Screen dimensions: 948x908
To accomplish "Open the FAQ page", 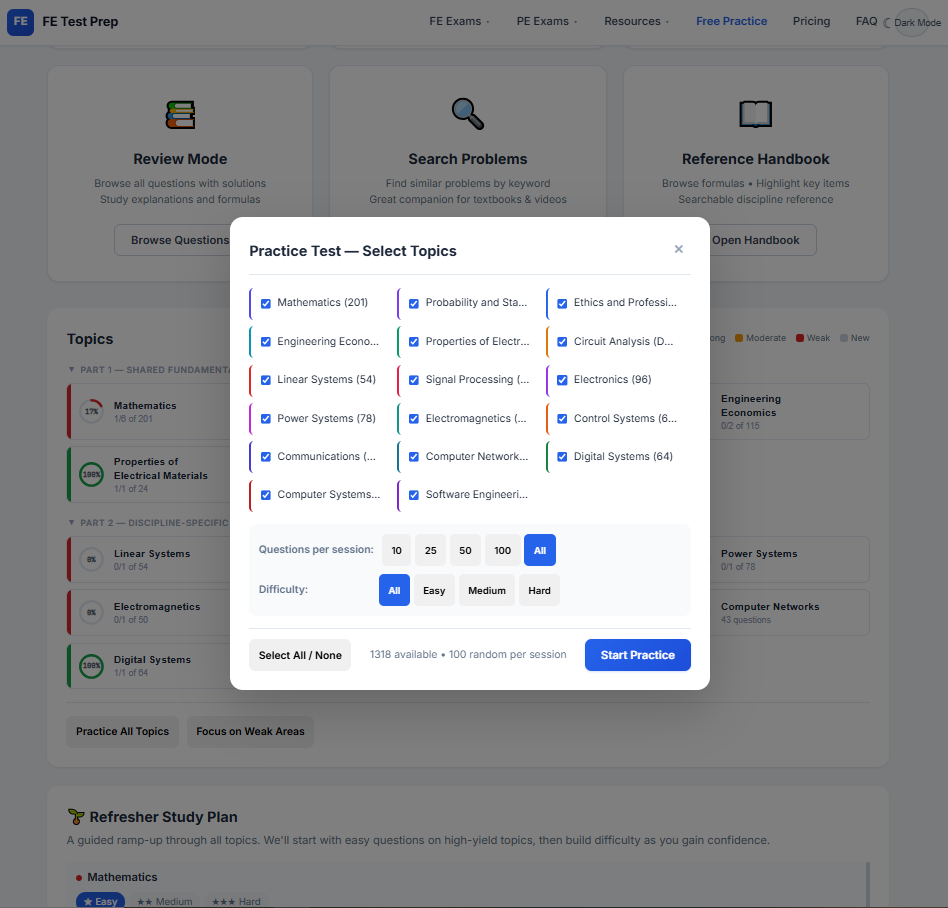I will click(x=866, y=21).
